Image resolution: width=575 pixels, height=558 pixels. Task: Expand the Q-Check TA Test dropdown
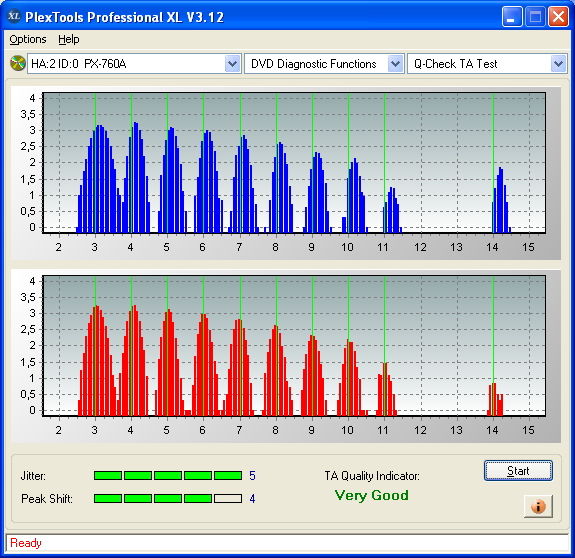(x=558, y=64)
